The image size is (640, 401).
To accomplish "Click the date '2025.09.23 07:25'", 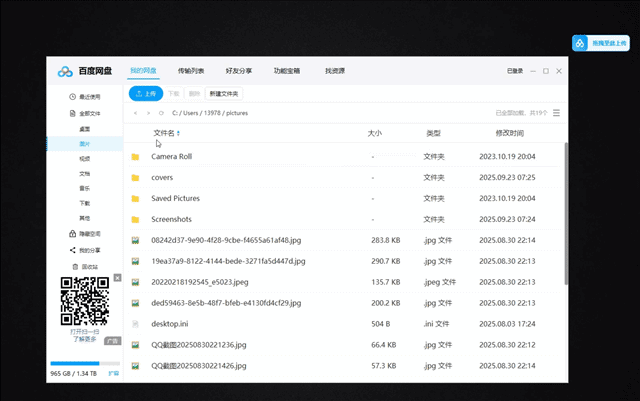I will (507, 178).
